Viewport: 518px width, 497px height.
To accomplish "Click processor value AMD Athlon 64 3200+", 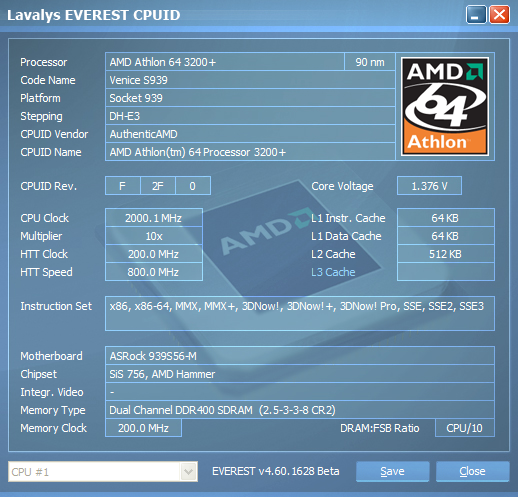I will coord(225,62).
